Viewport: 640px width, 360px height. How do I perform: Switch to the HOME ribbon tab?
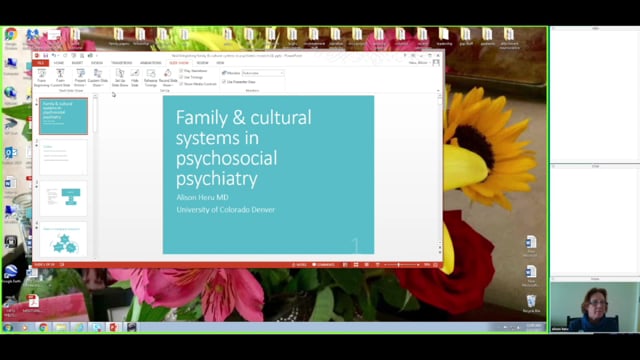click(x=59, y=63)
